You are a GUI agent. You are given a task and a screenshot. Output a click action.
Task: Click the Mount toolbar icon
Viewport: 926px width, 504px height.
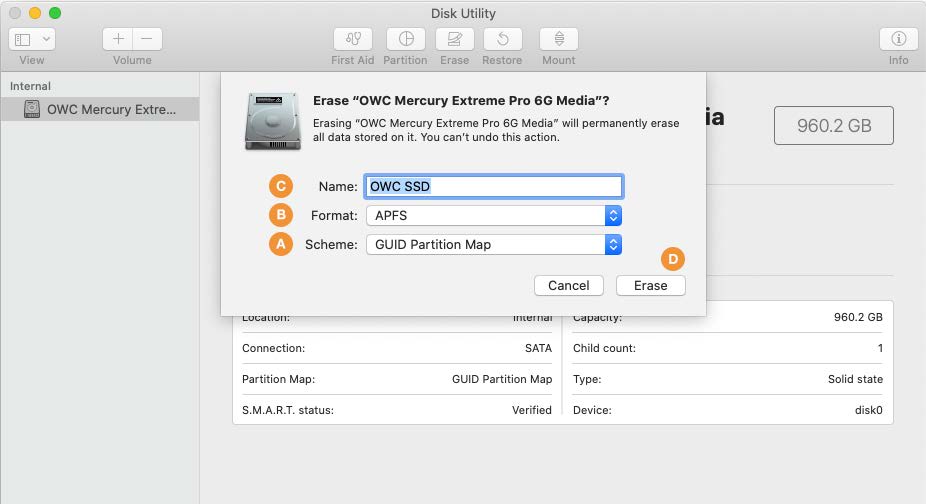point(558,39)
